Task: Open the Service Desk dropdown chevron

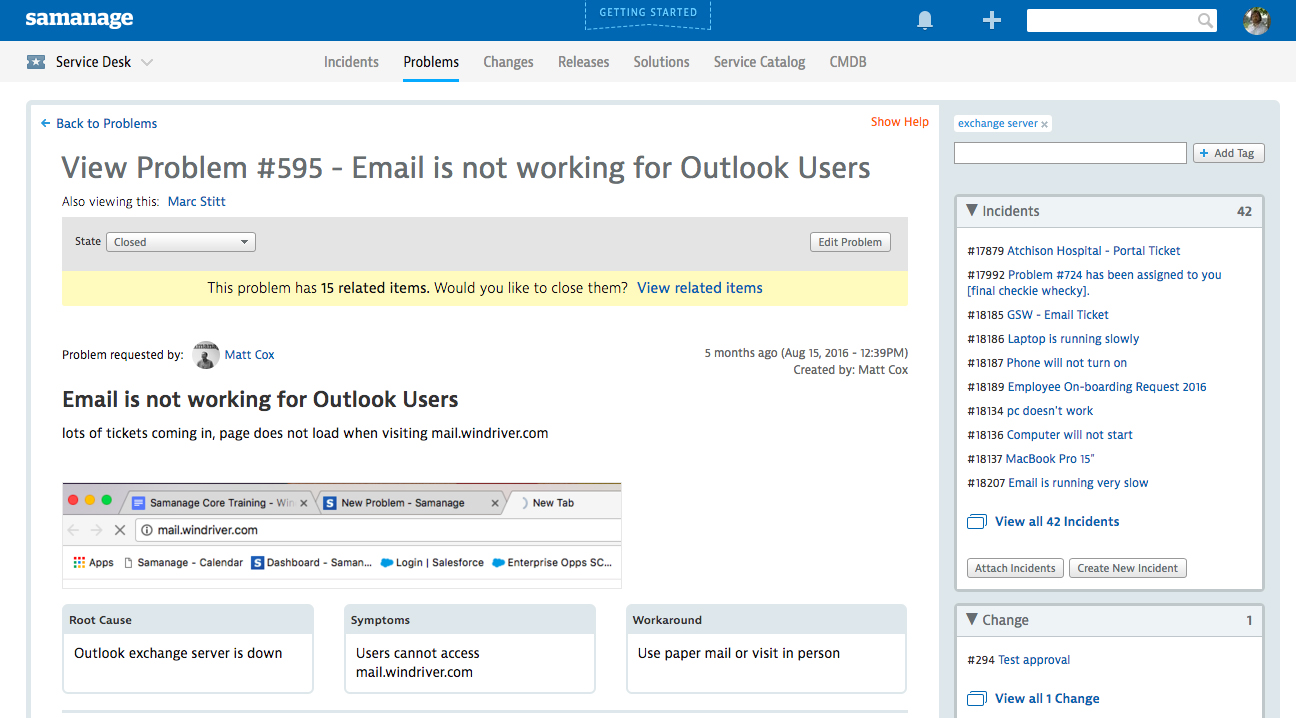Action: pyautogui.click(x=147, y=62)
